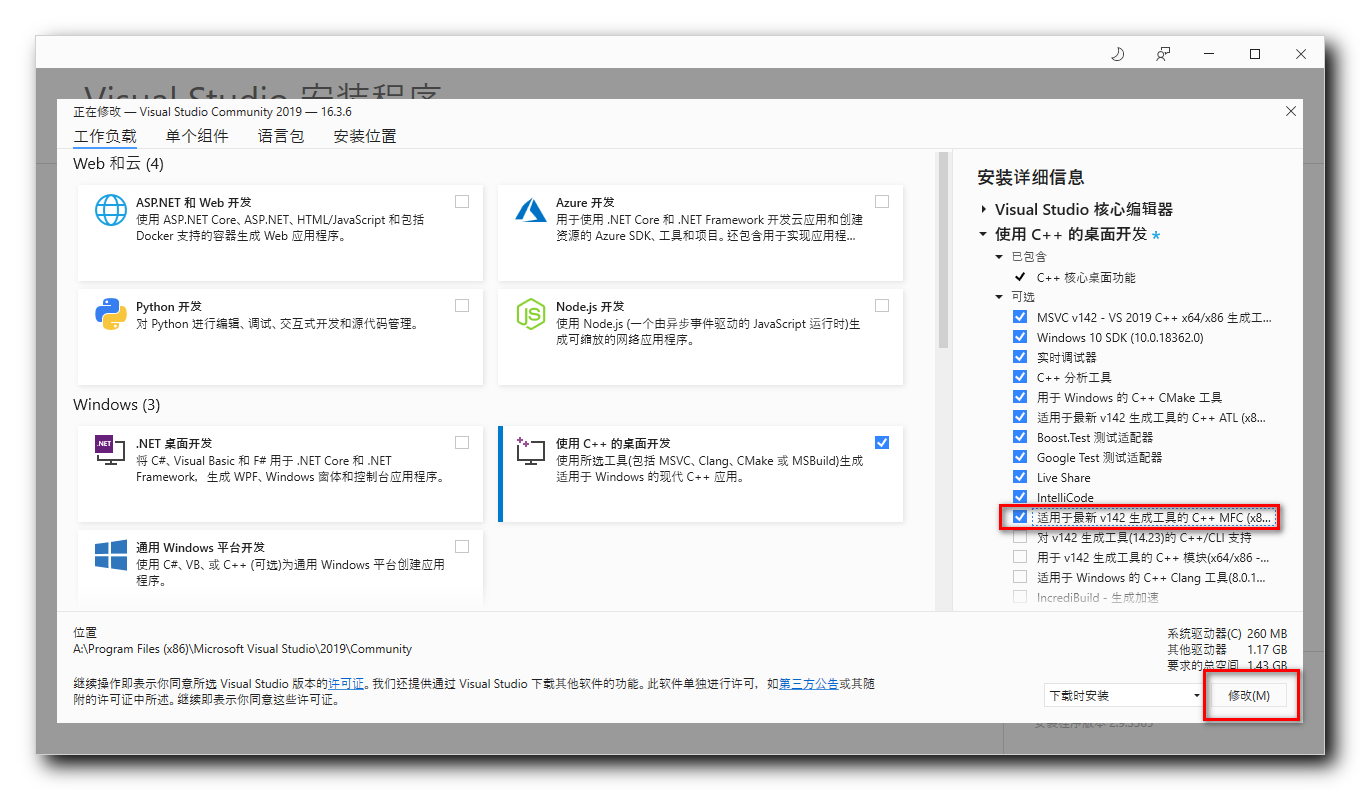Uncheck MSVC v142 build tools option
This screenshot has width=1360, height=790.
point(1020,317)
